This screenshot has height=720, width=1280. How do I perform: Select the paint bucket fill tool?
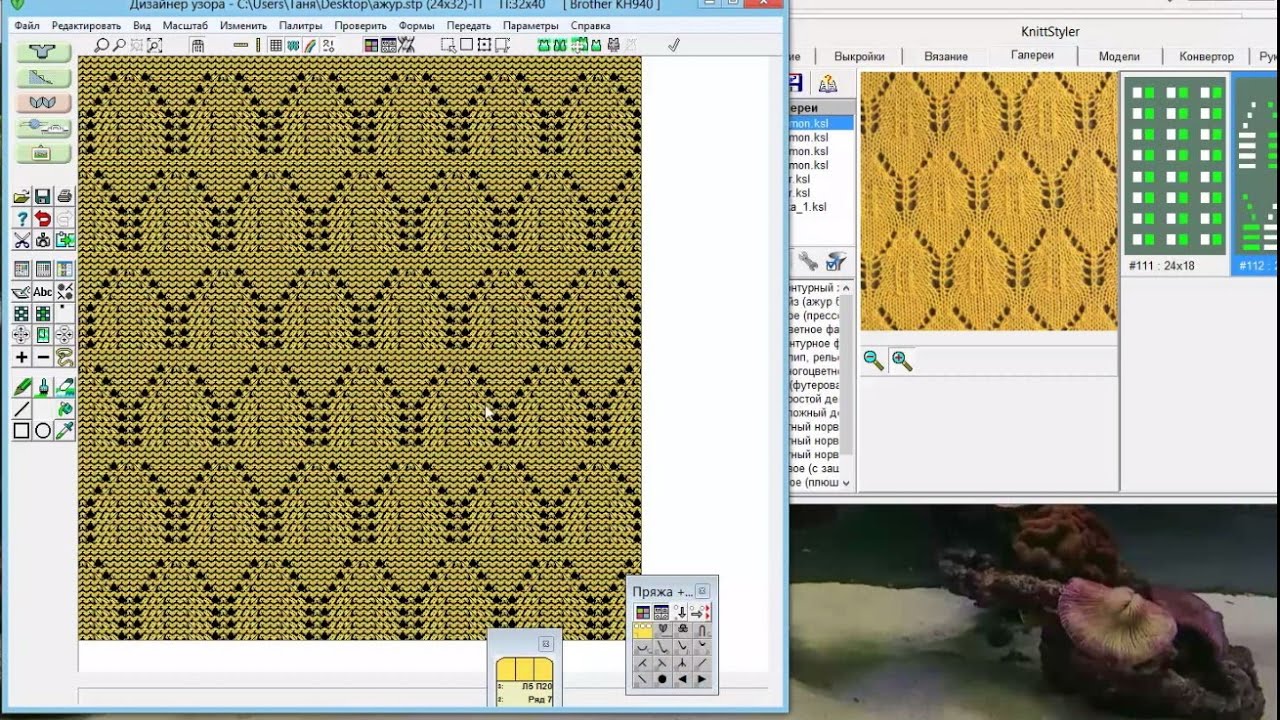tap(65, 410)
